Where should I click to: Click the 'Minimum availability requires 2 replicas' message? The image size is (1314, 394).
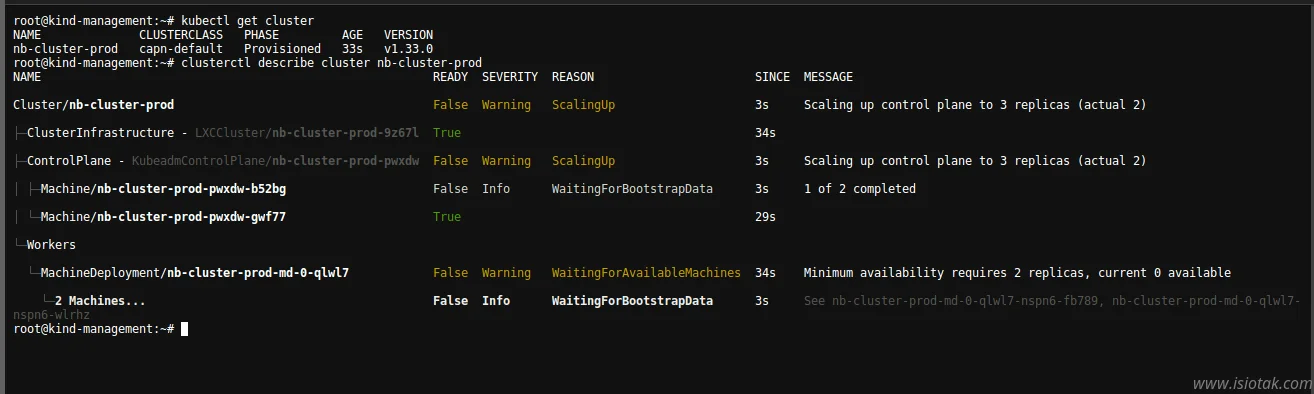click(x=1017, y=272)
